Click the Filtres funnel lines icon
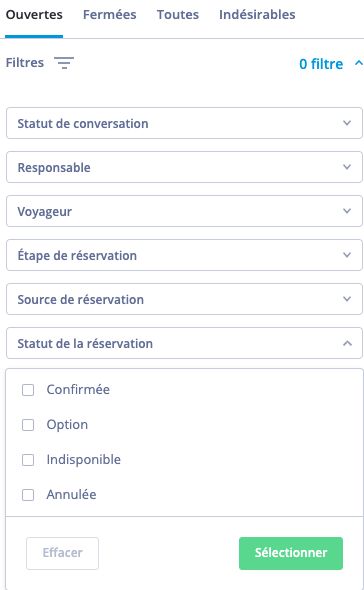Screen dimensions: 364x590 pos(64,63)
